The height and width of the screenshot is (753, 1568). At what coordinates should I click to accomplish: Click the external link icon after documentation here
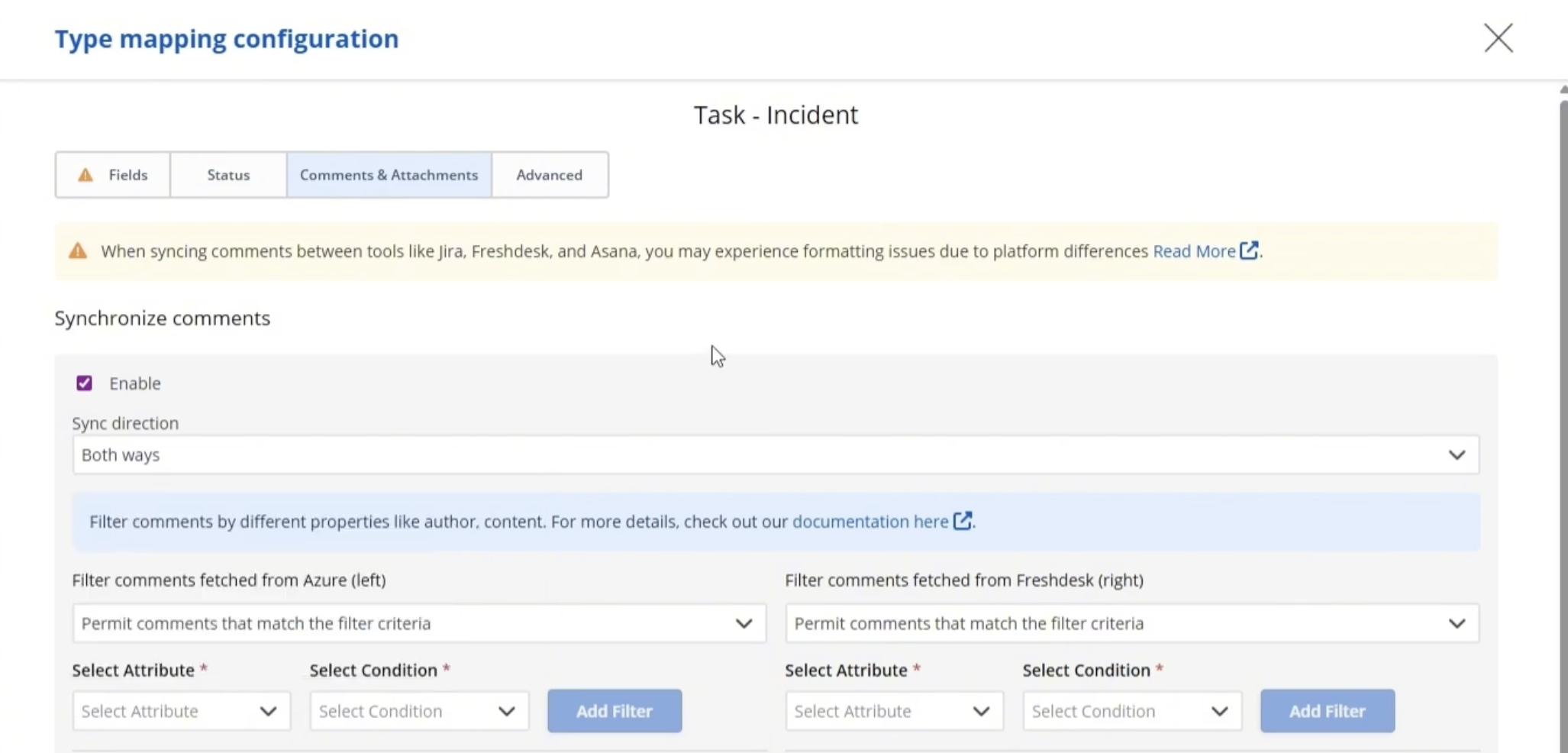963,521
